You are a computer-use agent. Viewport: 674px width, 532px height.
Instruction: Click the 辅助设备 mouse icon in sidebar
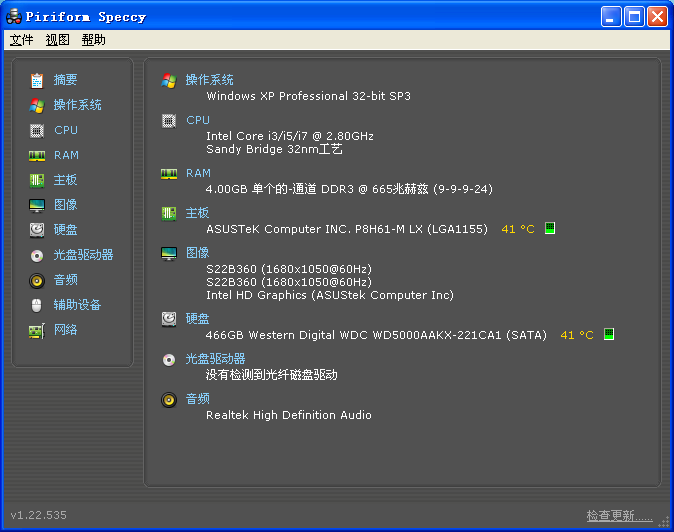[37, 305]
